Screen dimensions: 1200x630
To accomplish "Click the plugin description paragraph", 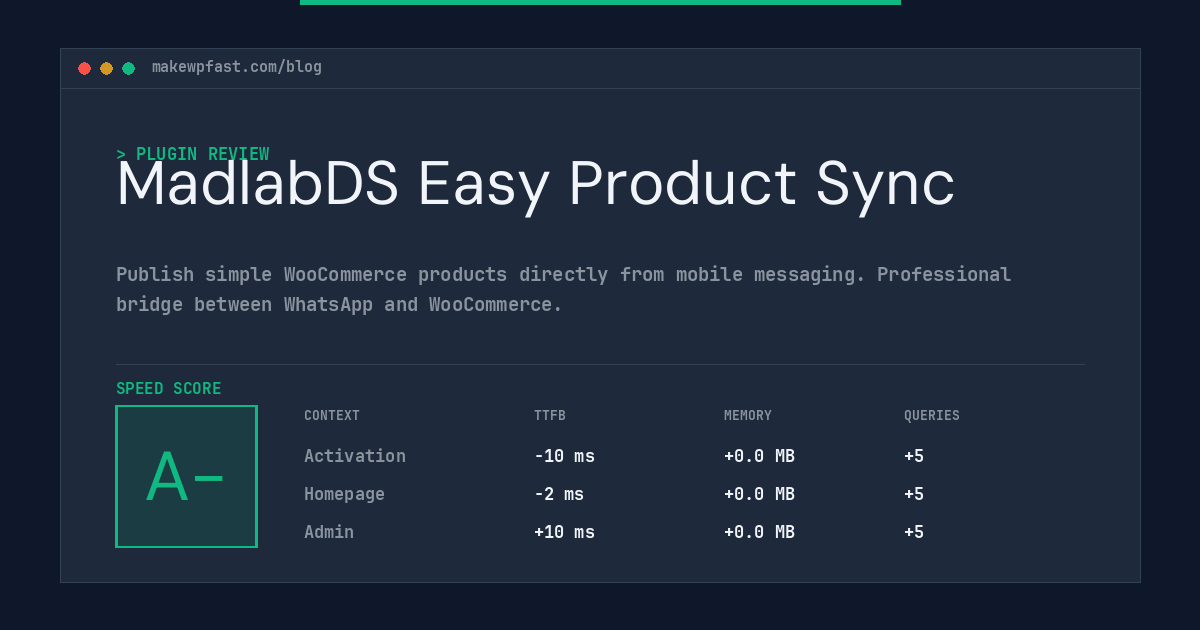I will [563, 289].
